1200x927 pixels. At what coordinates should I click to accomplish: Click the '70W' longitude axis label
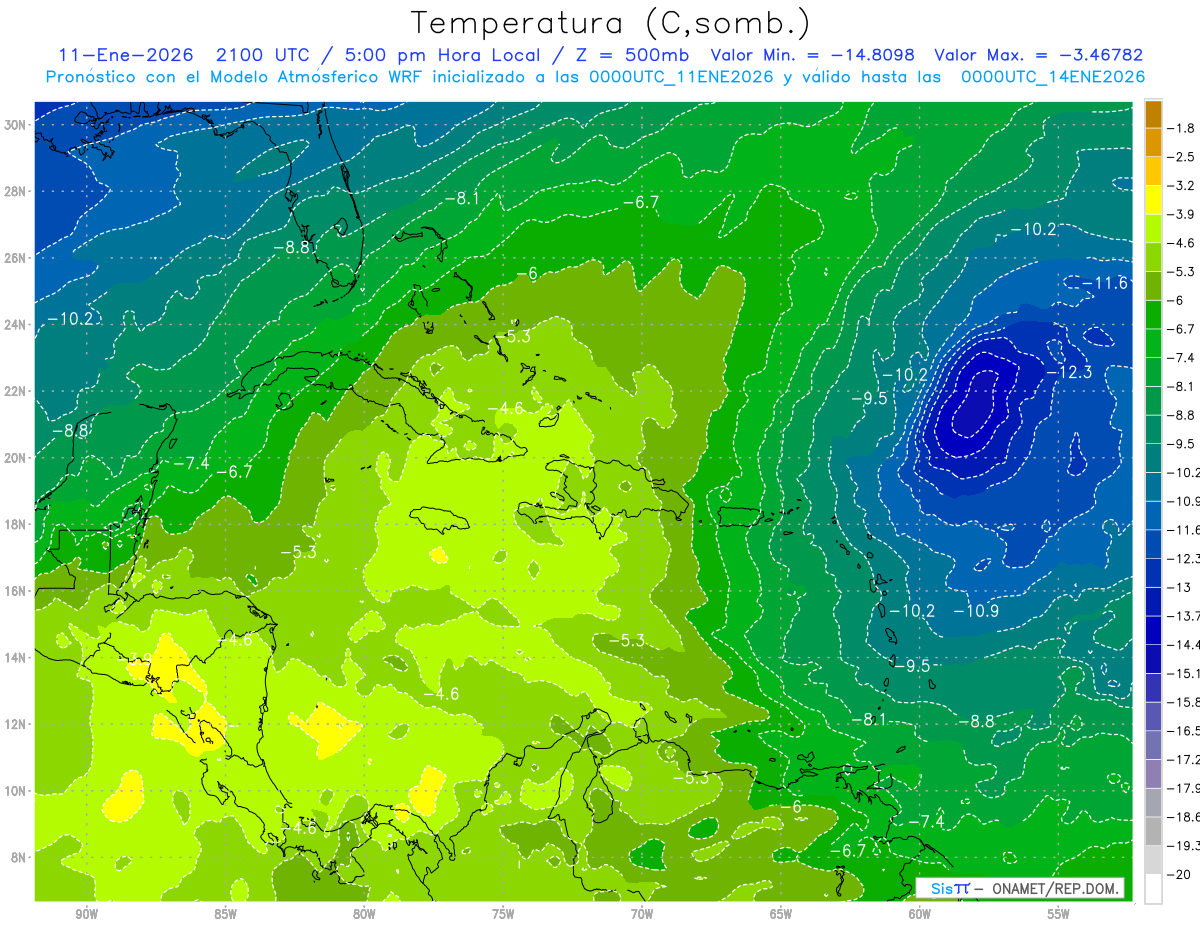642,914
